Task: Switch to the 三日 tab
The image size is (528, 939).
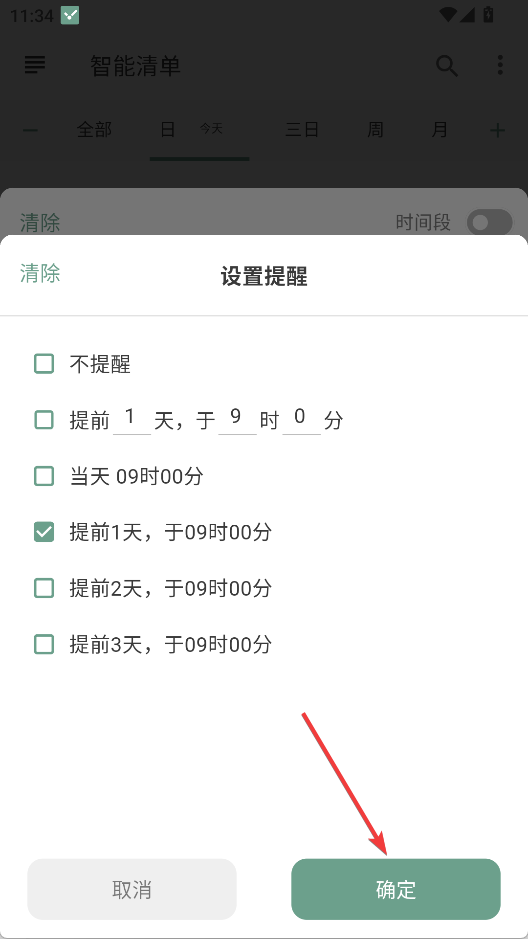Action: point(302,129)
